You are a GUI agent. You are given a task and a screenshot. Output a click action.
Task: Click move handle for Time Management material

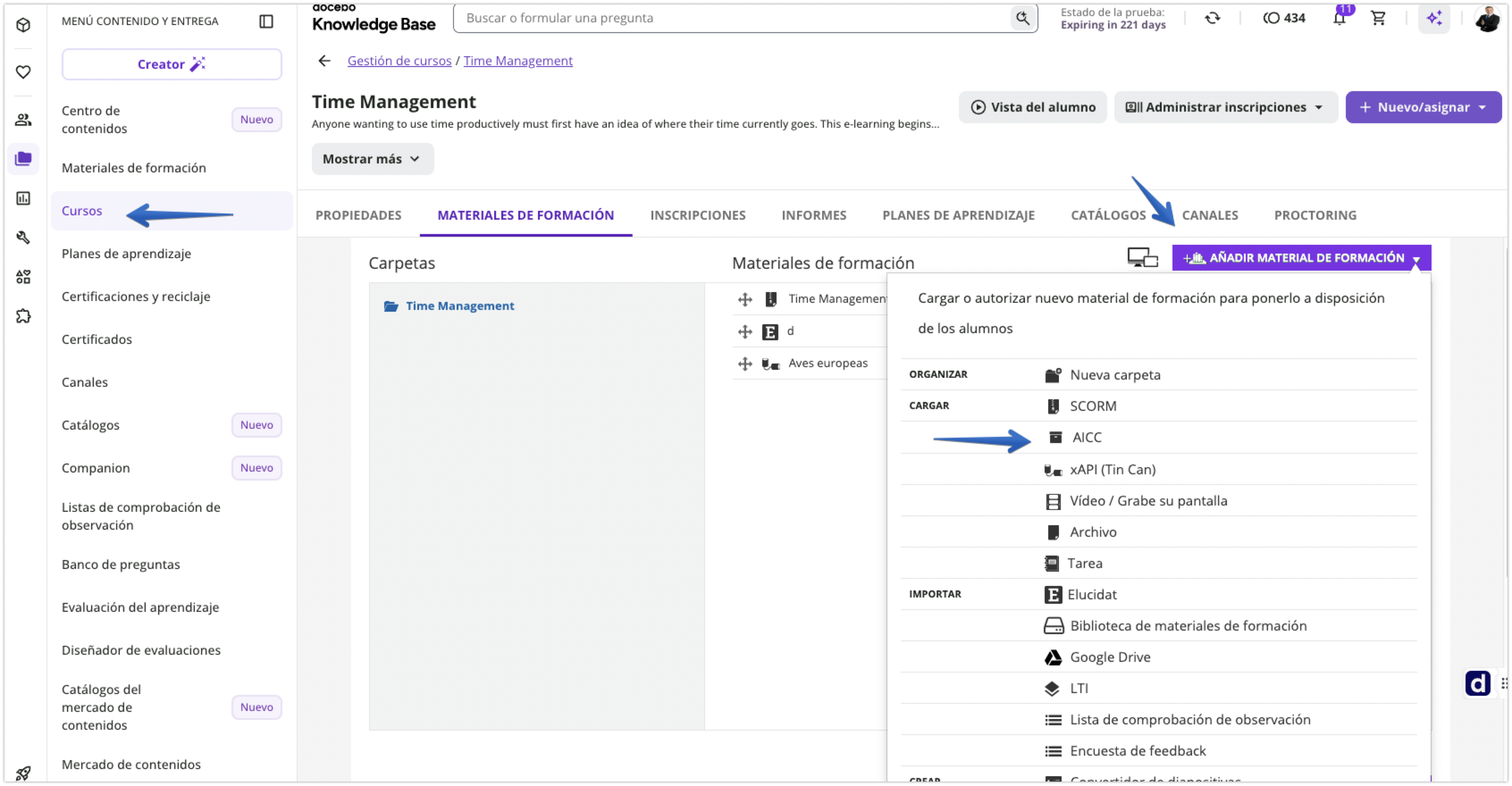pyautogui.click(x=745, y=300)
